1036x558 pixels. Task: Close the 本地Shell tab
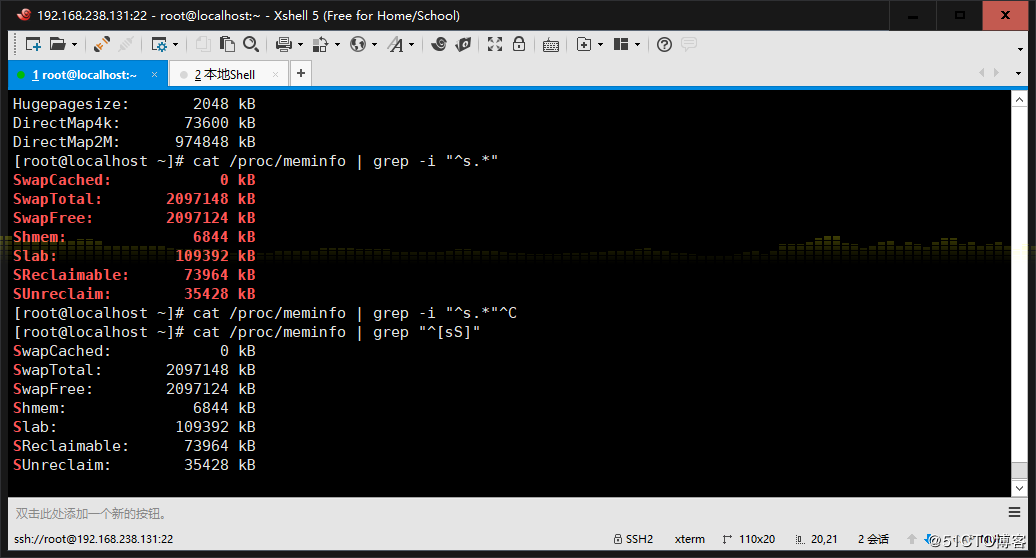pos(275,75)
